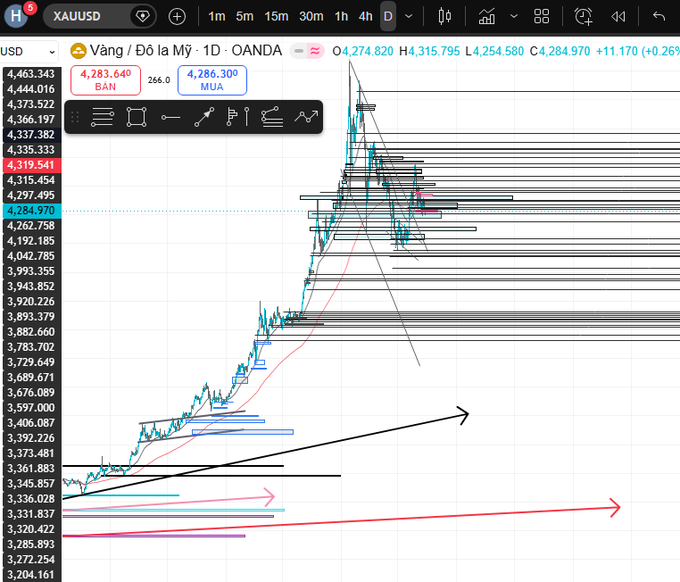Click the current price label 4,284.970
Viewport: 680px width, 582px height.
[x=32, y=210]
